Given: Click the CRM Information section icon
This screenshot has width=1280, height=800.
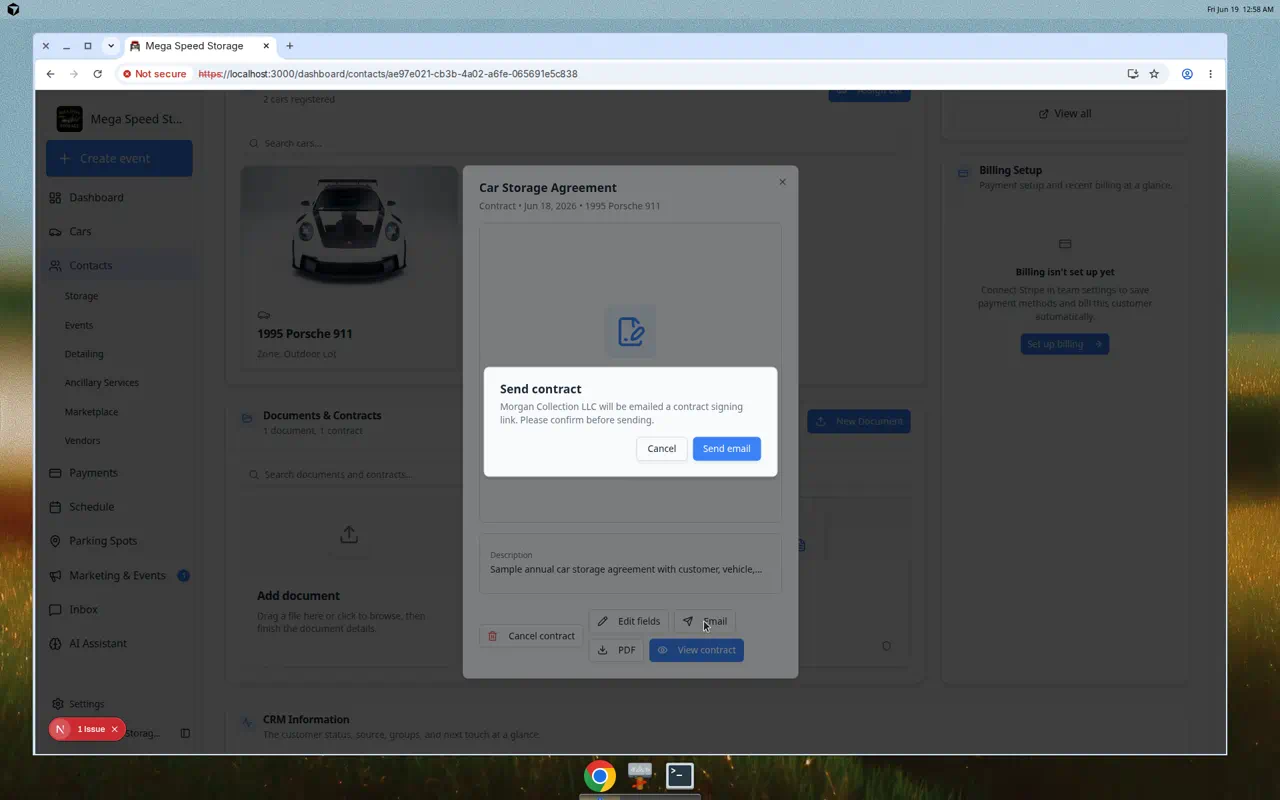Looking at the screenshot, I should 247,722.
